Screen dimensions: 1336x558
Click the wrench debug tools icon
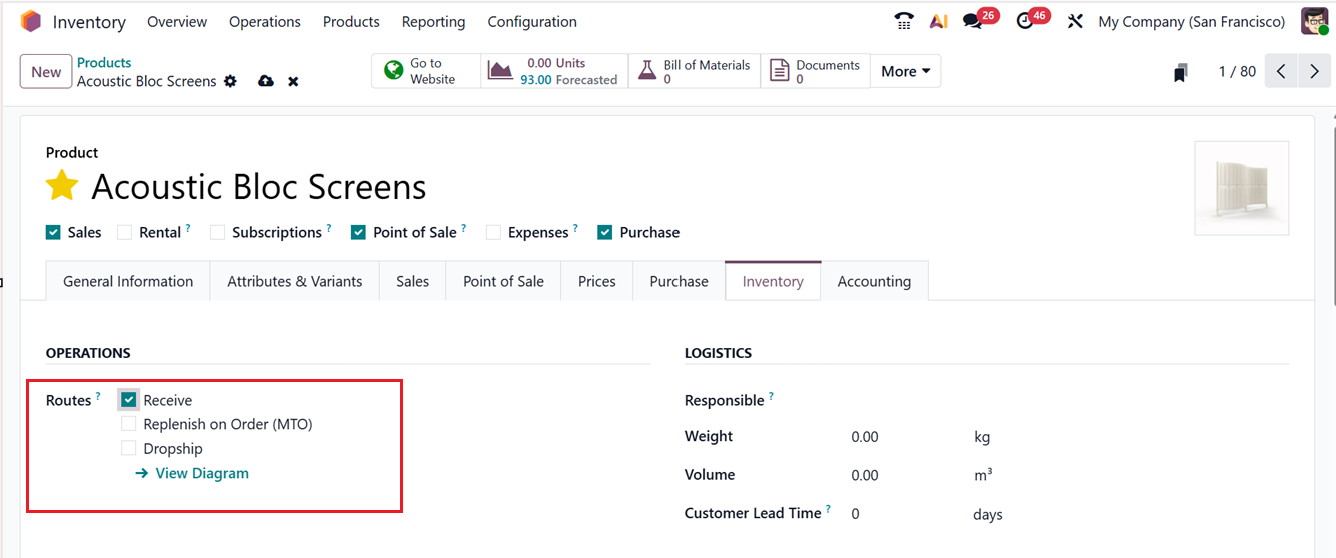(1075, 21)
